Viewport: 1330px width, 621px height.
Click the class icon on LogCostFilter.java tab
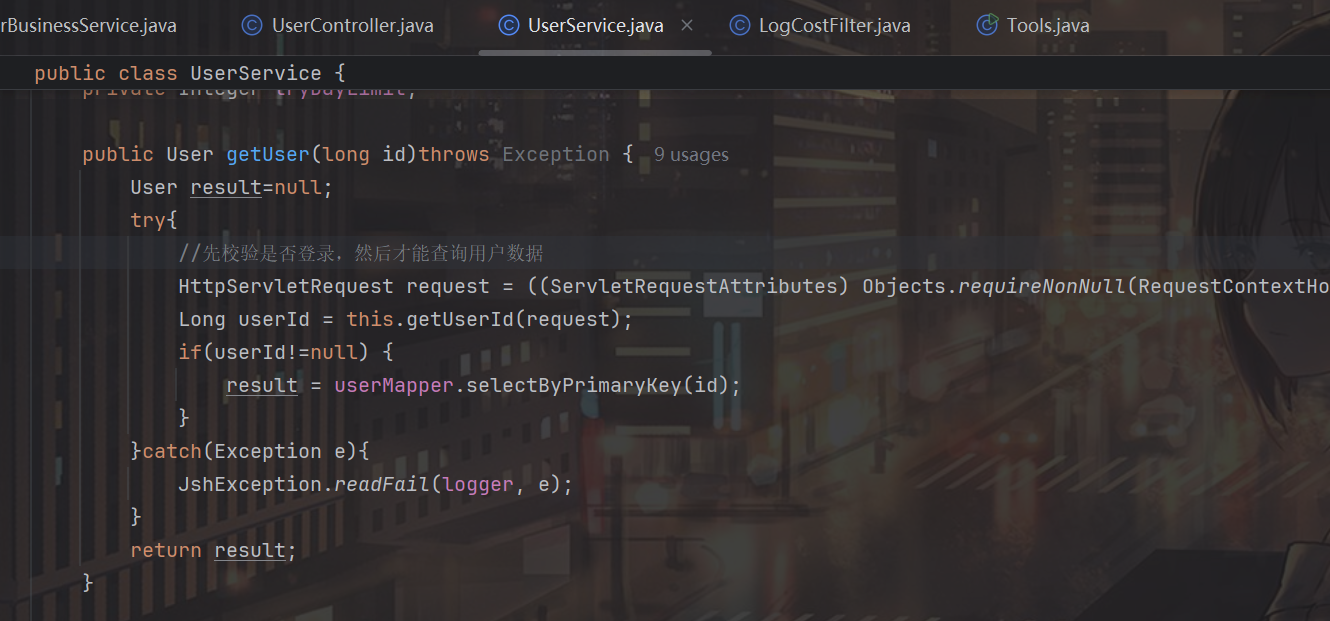(739, 25)
